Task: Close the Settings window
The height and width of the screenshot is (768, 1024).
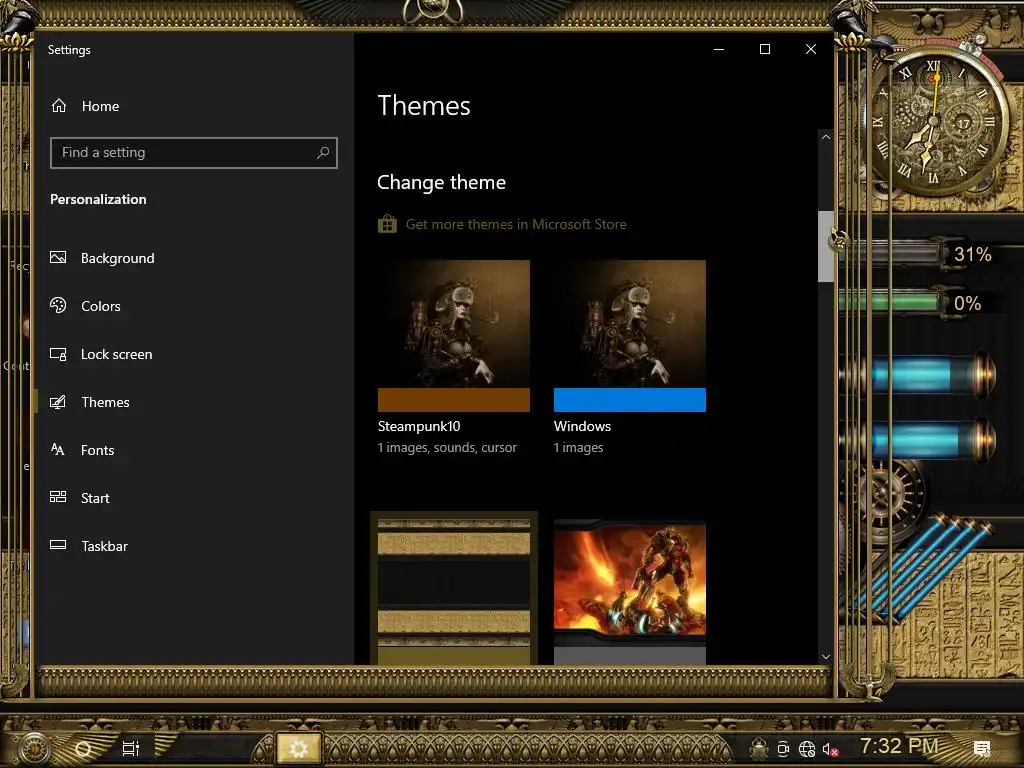Action: 810,50
